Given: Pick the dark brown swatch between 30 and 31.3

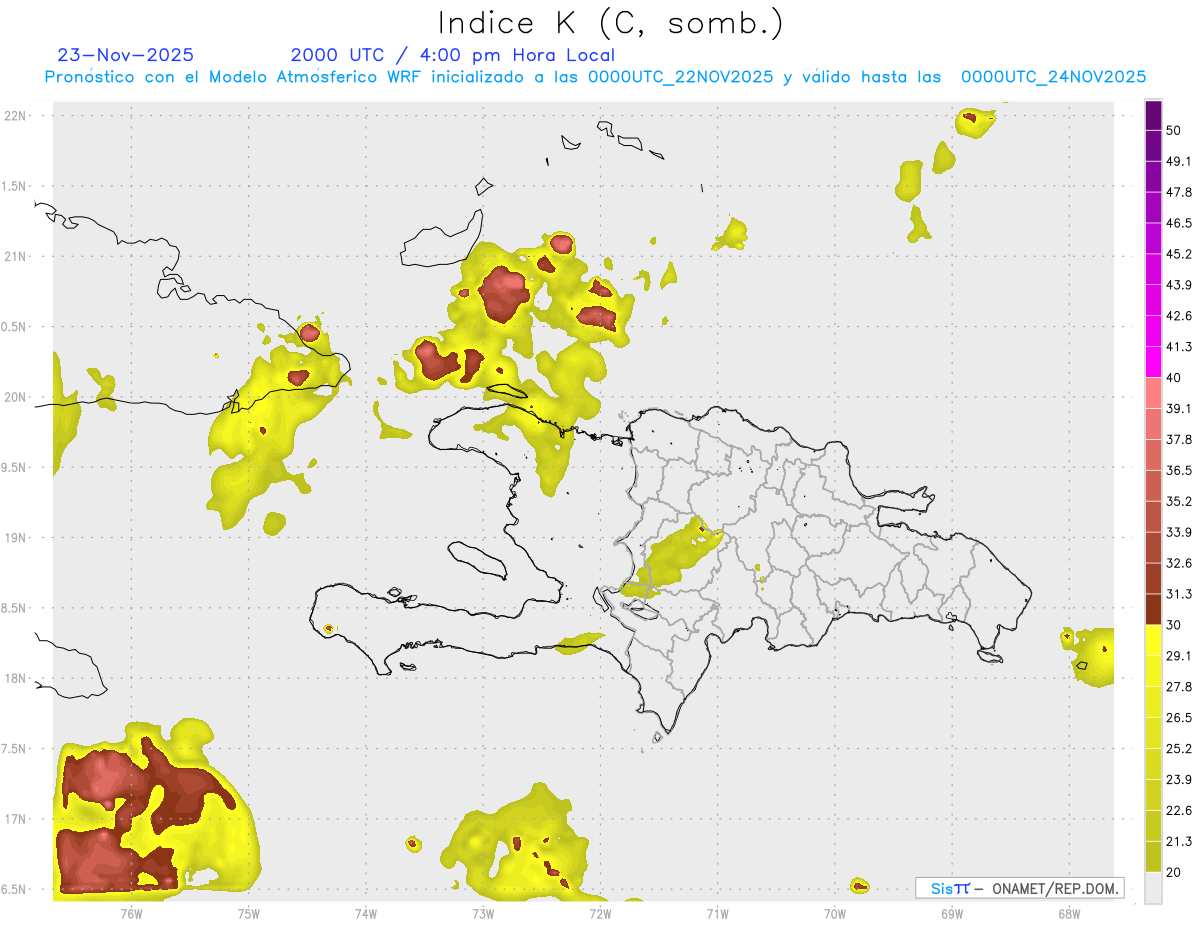Looking at the screenshot, I should point(1153,609).
